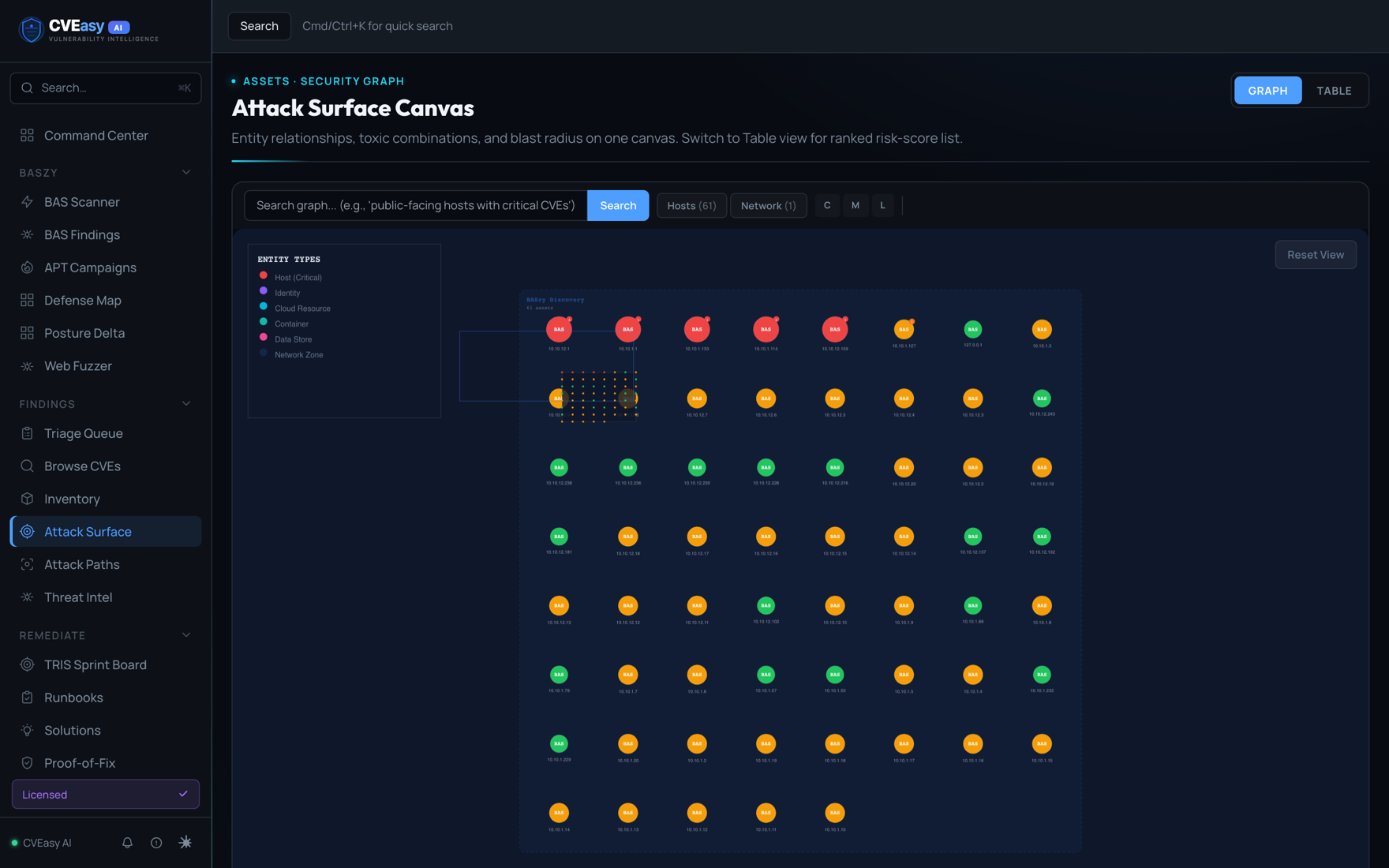The image size is (1389, 868).
Task: Select the green 127.0.0.1 host node
Action: [973, 329]
